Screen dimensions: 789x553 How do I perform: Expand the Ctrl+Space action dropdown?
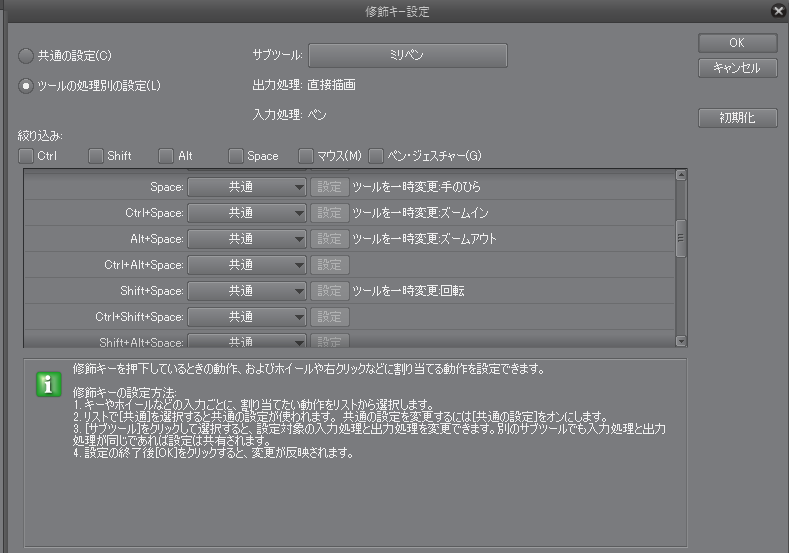click(x=247, y=213)
